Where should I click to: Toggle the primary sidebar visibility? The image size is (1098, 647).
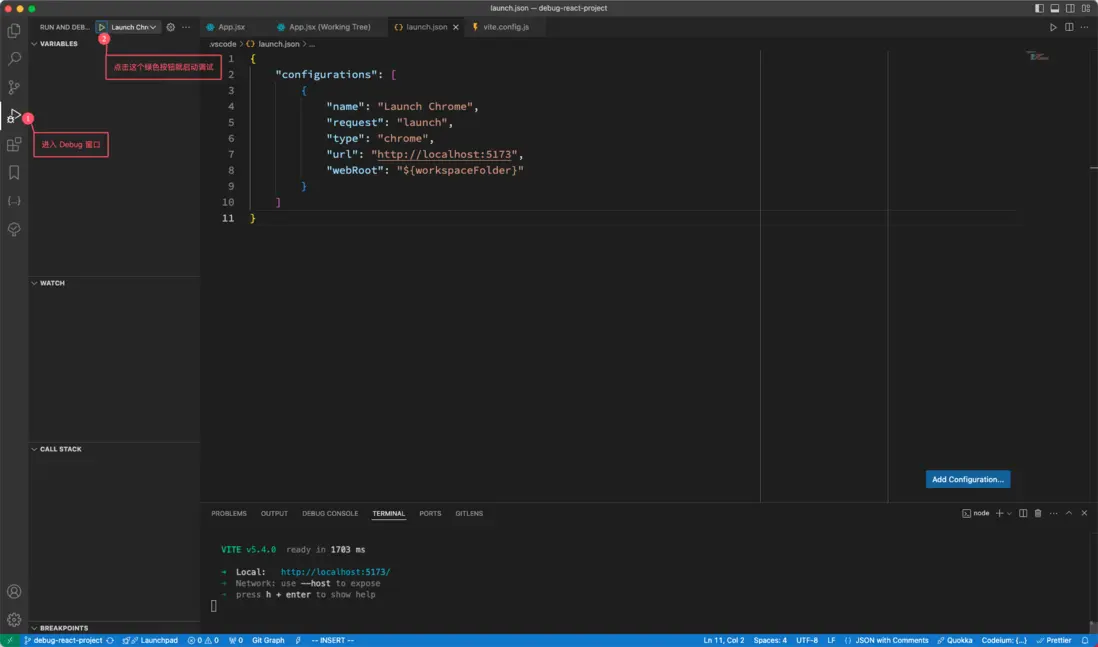(x=1039, y=8)
